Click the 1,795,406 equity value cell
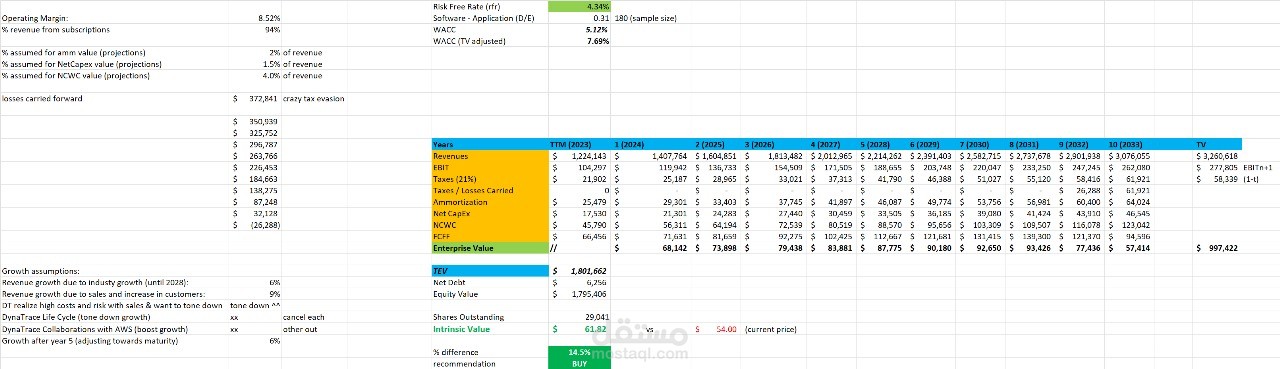 pyautogui.click(x=580, y=293)
